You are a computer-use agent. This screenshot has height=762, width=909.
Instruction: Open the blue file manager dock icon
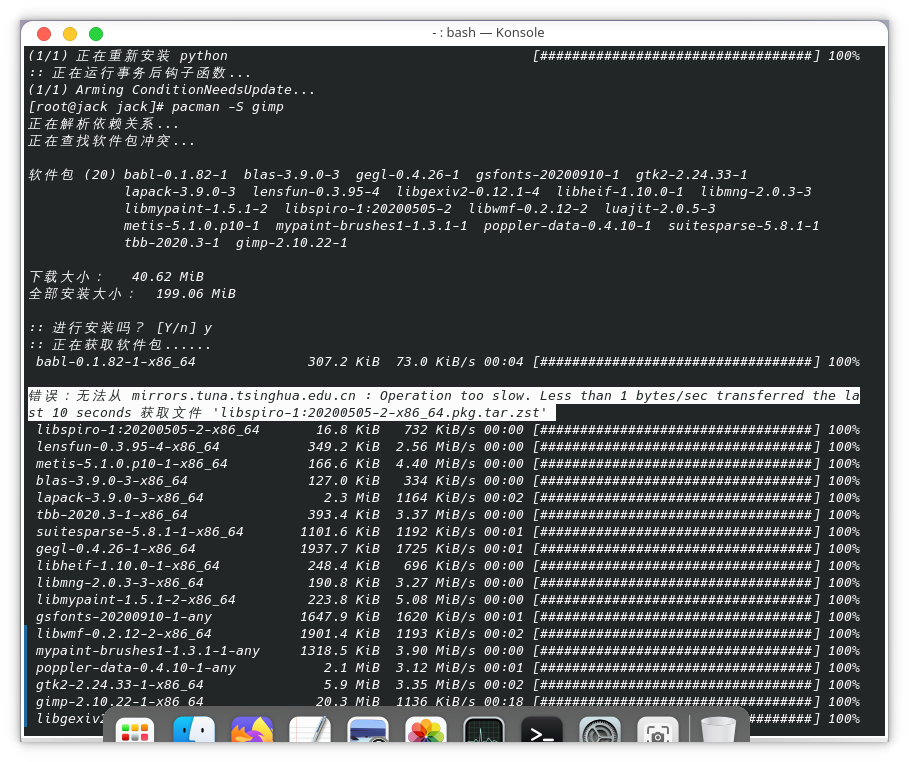click(x=194, y=733)
